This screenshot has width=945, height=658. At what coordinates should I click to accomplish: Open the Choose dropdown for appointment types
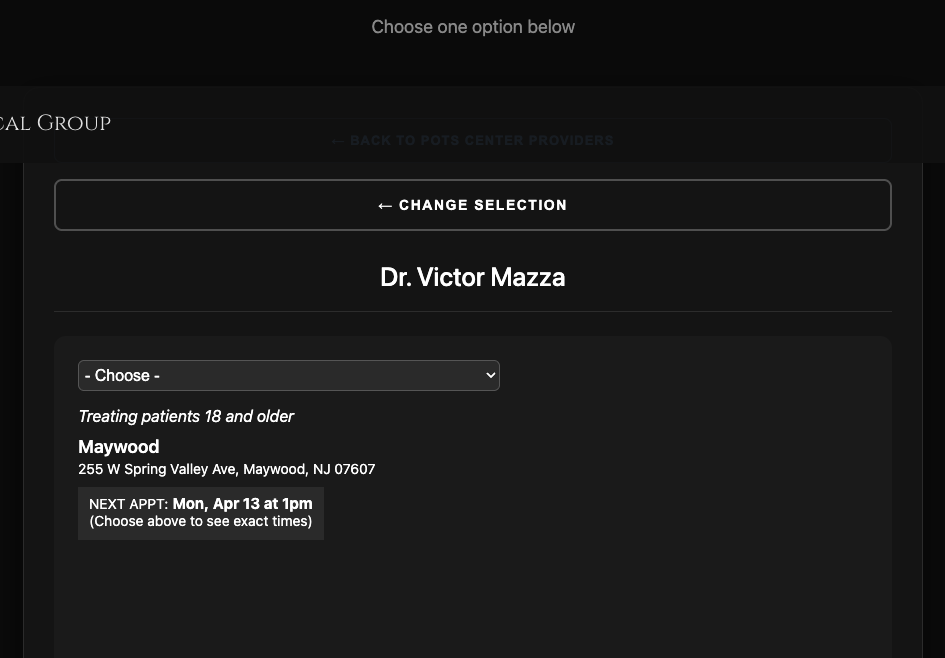tap(289, 375)
